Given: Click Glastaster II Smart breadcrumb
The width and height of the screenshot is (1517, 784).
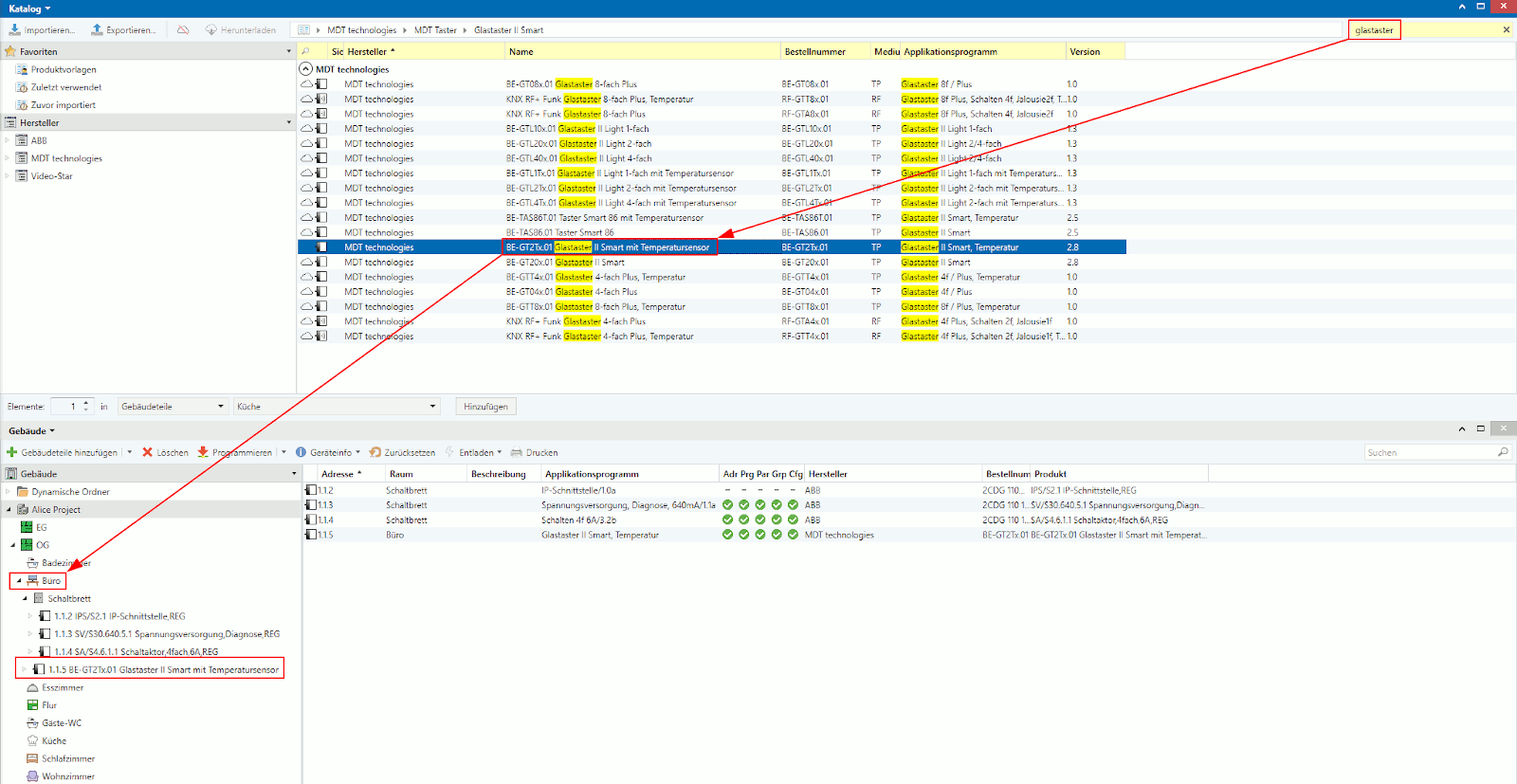Looking at the screenshot, I should tap(509, 30).
